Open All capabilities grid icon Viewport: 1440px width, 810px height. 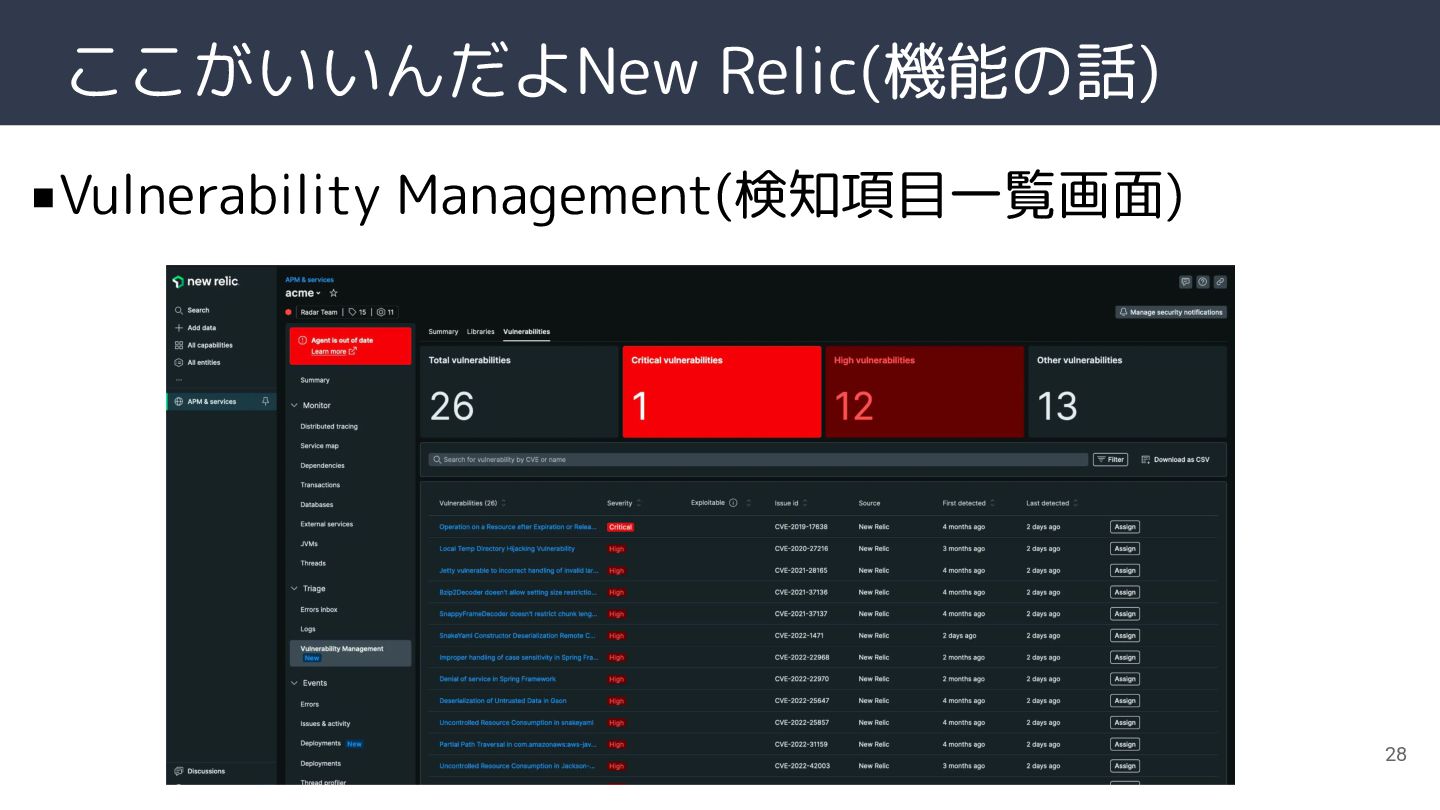pyautogui.click(x=179, y=345)
